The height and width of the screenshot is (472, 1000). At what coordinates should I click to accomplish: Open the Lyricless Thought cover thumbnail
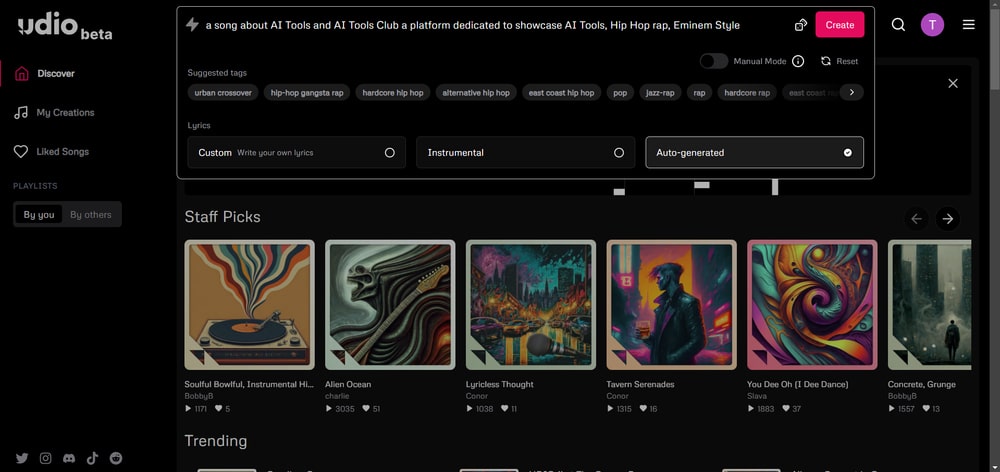click(531, 305)
